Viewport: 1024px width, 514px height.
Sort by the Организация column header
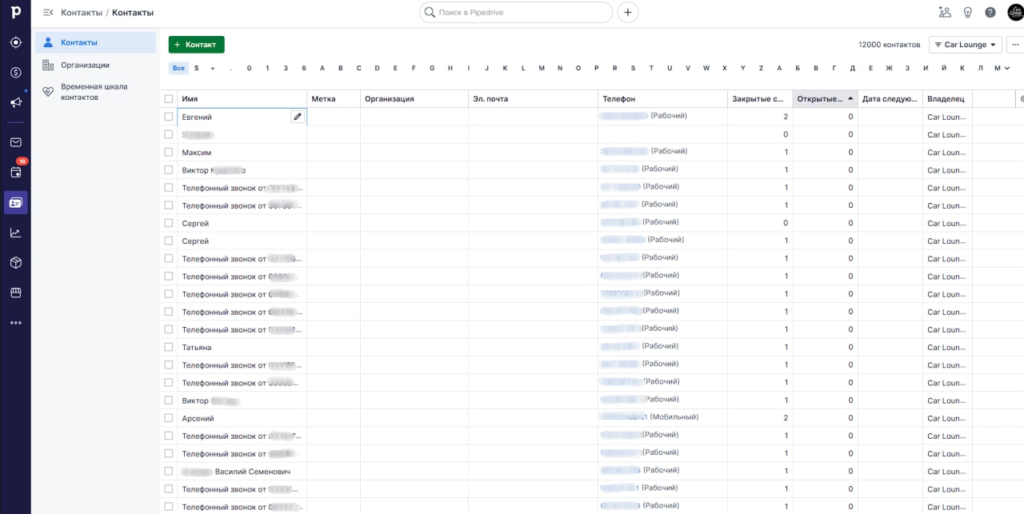coord(414,99)
